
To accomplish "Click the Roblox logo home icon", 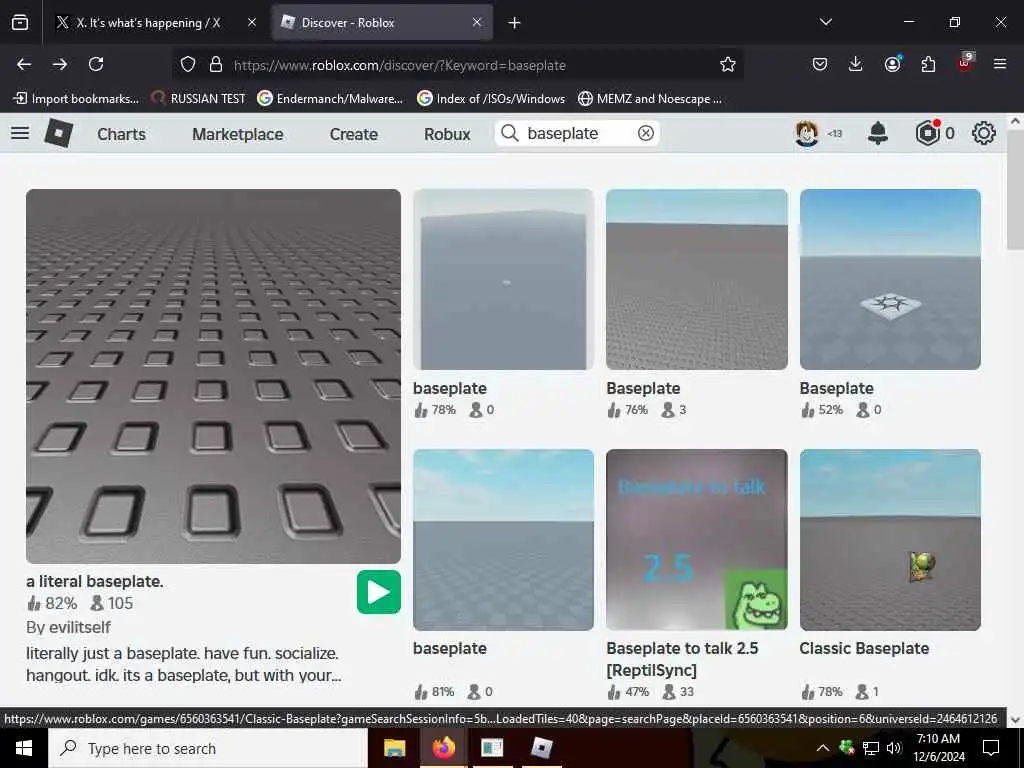I will [59, 133].
